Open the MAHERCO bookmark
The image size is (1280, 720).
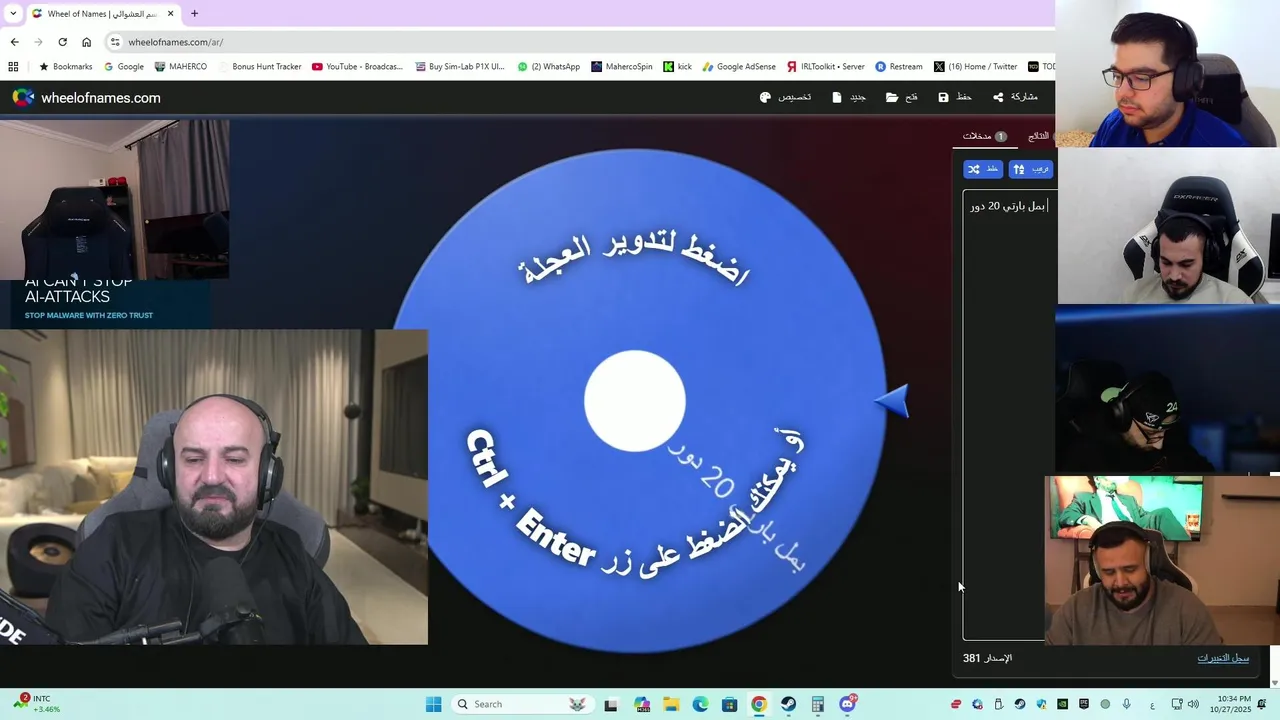pos(181,67)
